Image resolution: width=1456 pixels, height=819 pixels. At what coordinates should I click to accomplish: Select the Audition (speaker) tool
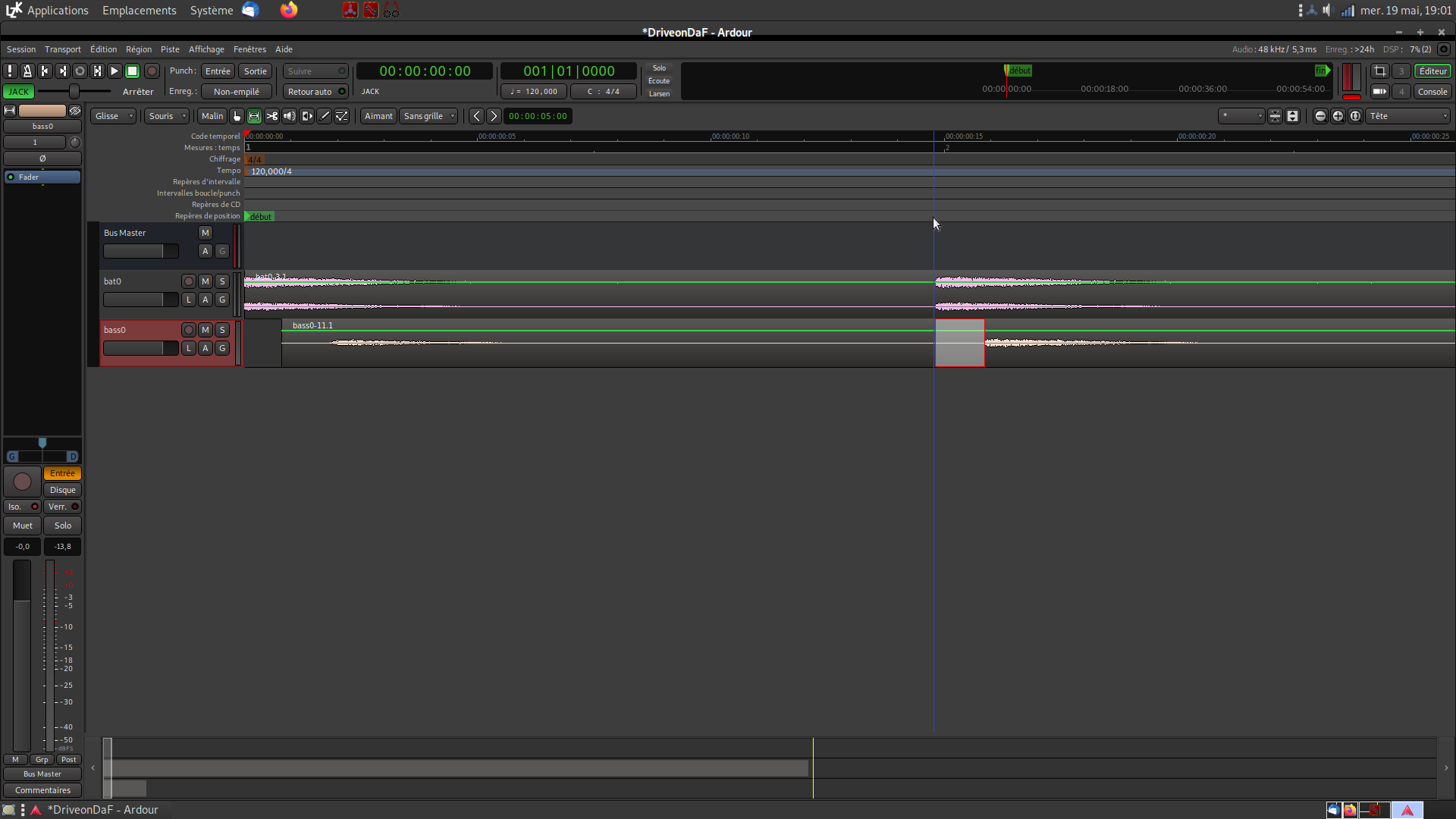click(289, 116)
